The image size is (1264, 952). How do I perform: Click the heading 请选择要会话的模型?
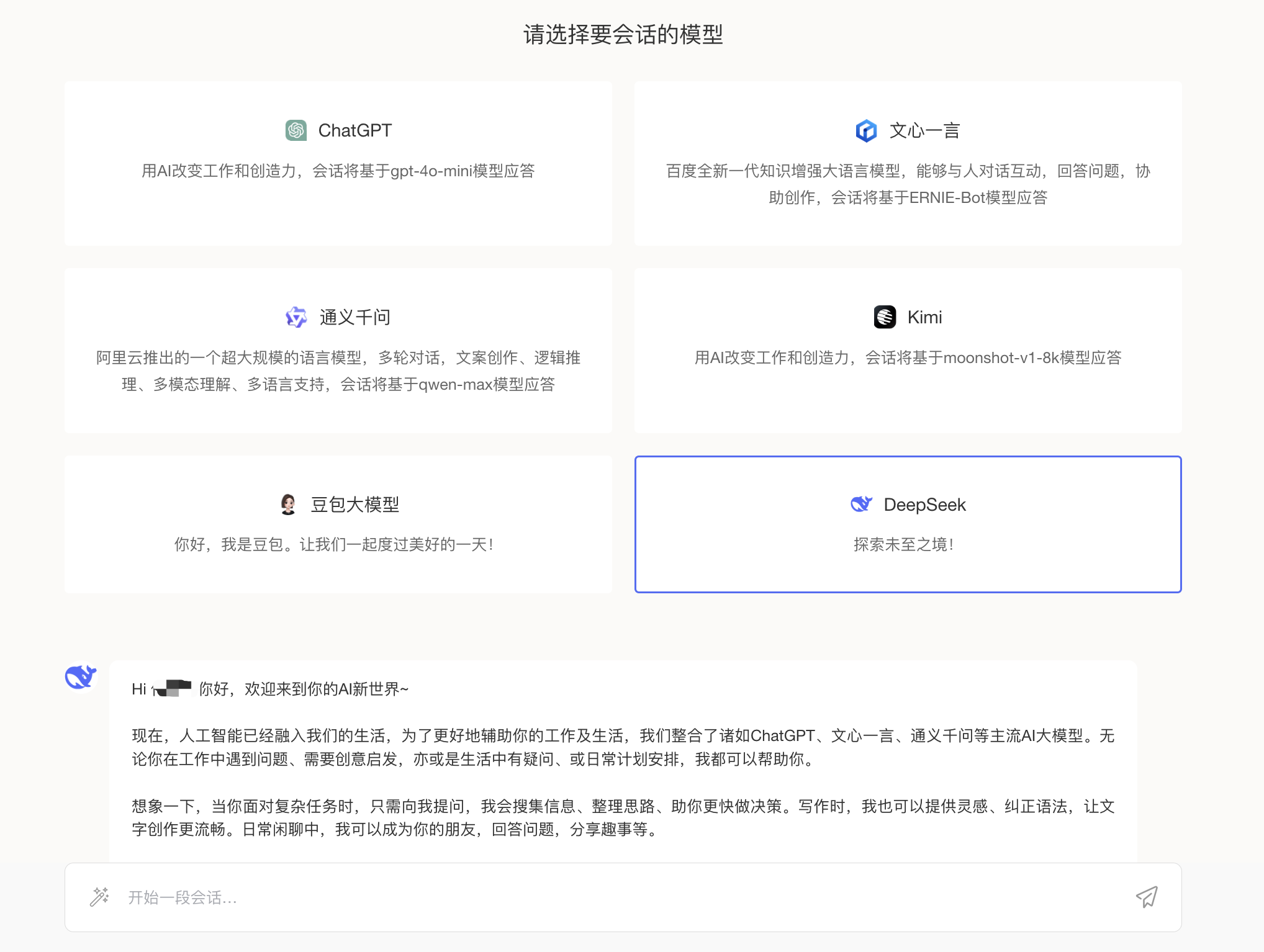point(623,34)
